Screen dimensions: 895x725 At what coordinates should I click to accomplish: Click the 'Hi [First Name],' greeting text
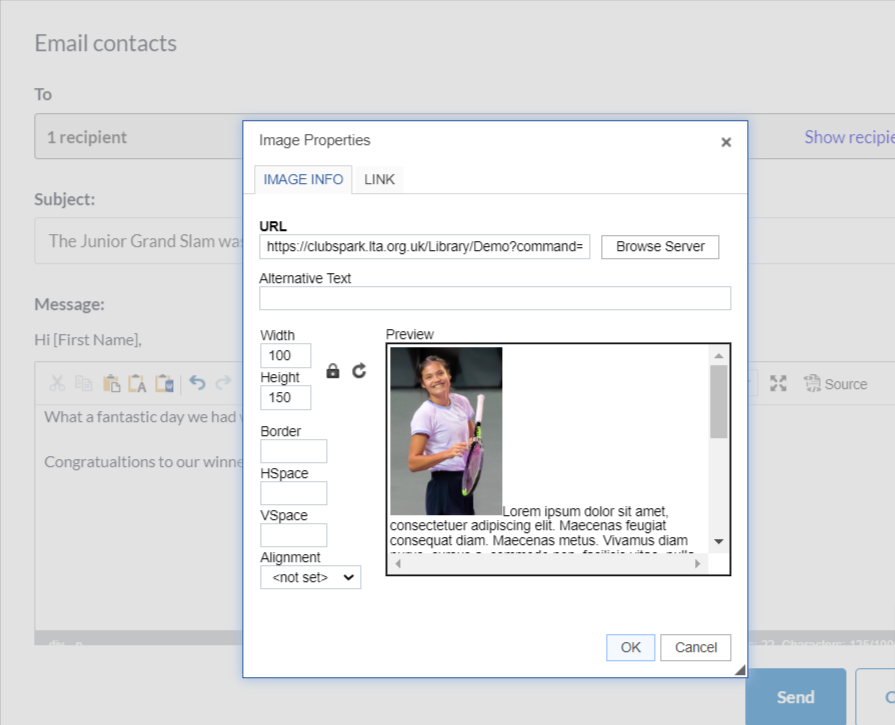[x=88, y=340]
